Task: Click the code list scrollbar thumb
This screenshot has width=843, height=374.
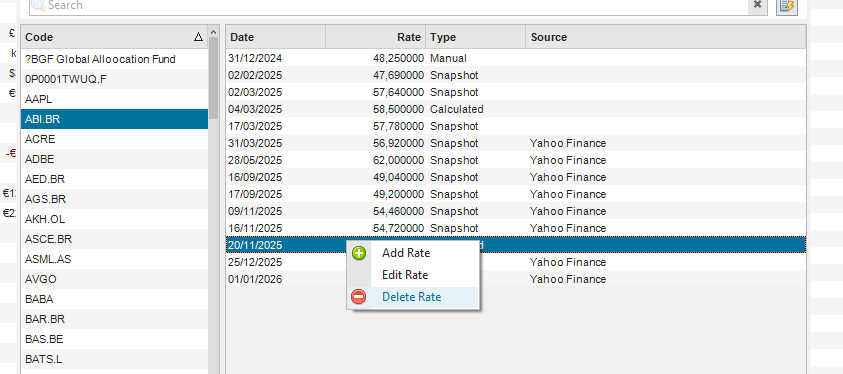Action: 213,79
